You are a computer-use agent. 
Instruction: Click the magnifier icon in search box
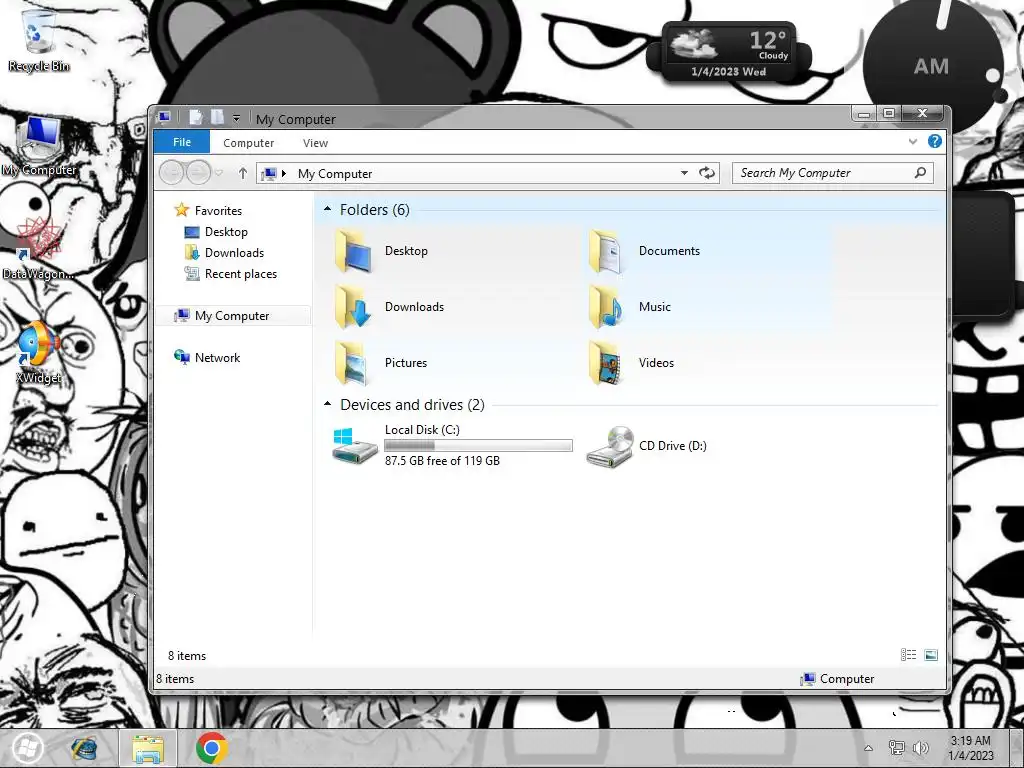920,173
